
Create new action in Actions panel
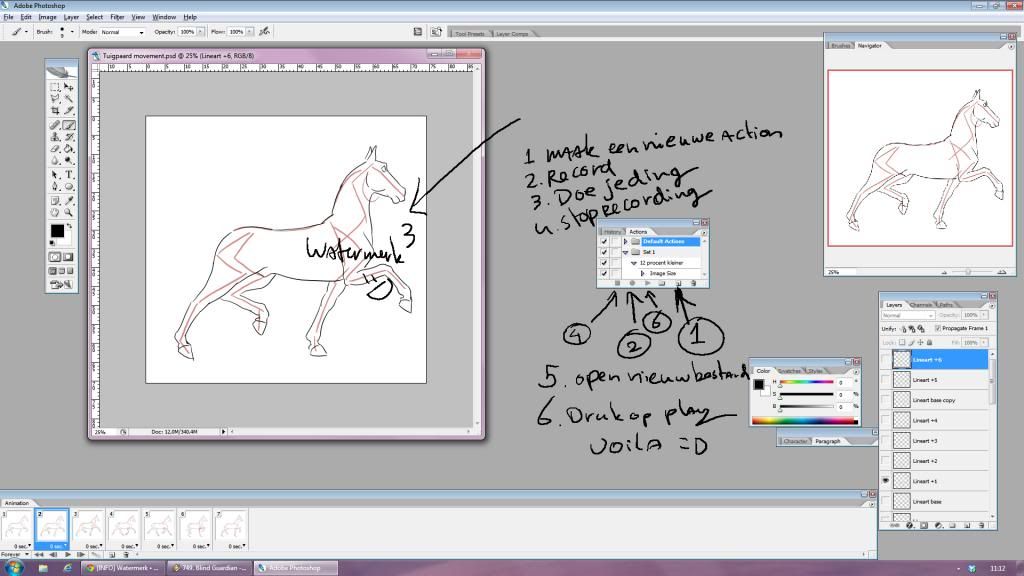click(x=678, y=284)
